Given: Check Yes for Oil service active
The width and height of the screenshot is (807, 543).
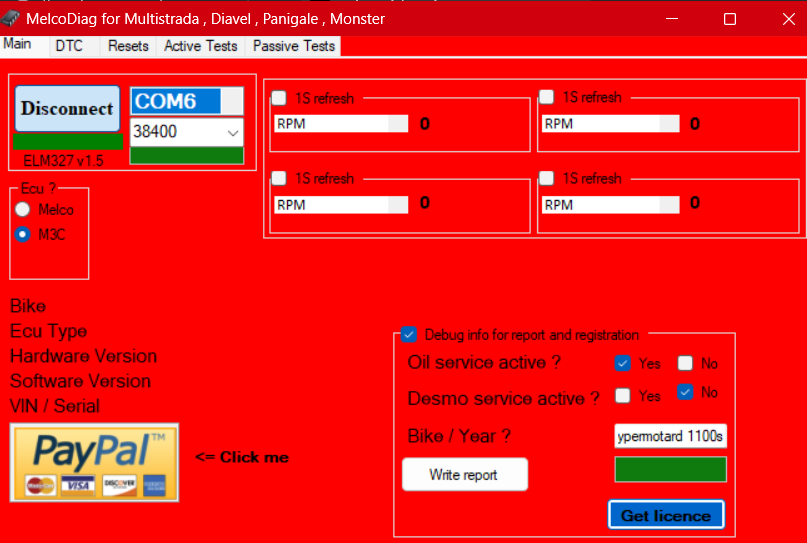Looking at the screenshot, I should click(x=623, y=363).
